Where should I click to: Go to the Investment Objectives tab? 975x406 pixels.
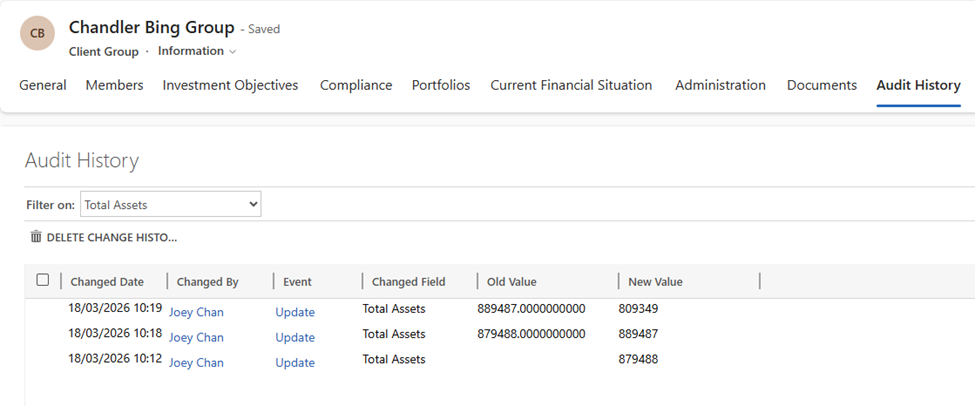(x=230, y=85)
